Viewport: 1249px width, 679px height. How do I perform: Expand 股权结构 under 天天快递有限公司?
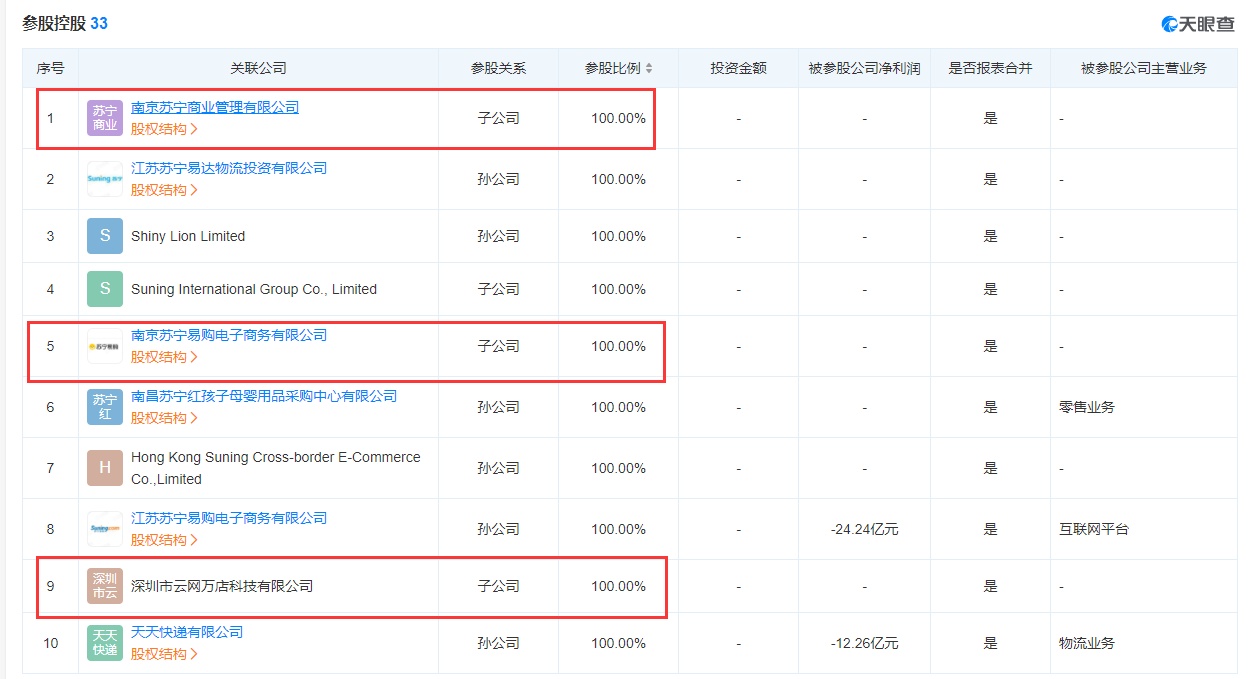coord(164,654)
